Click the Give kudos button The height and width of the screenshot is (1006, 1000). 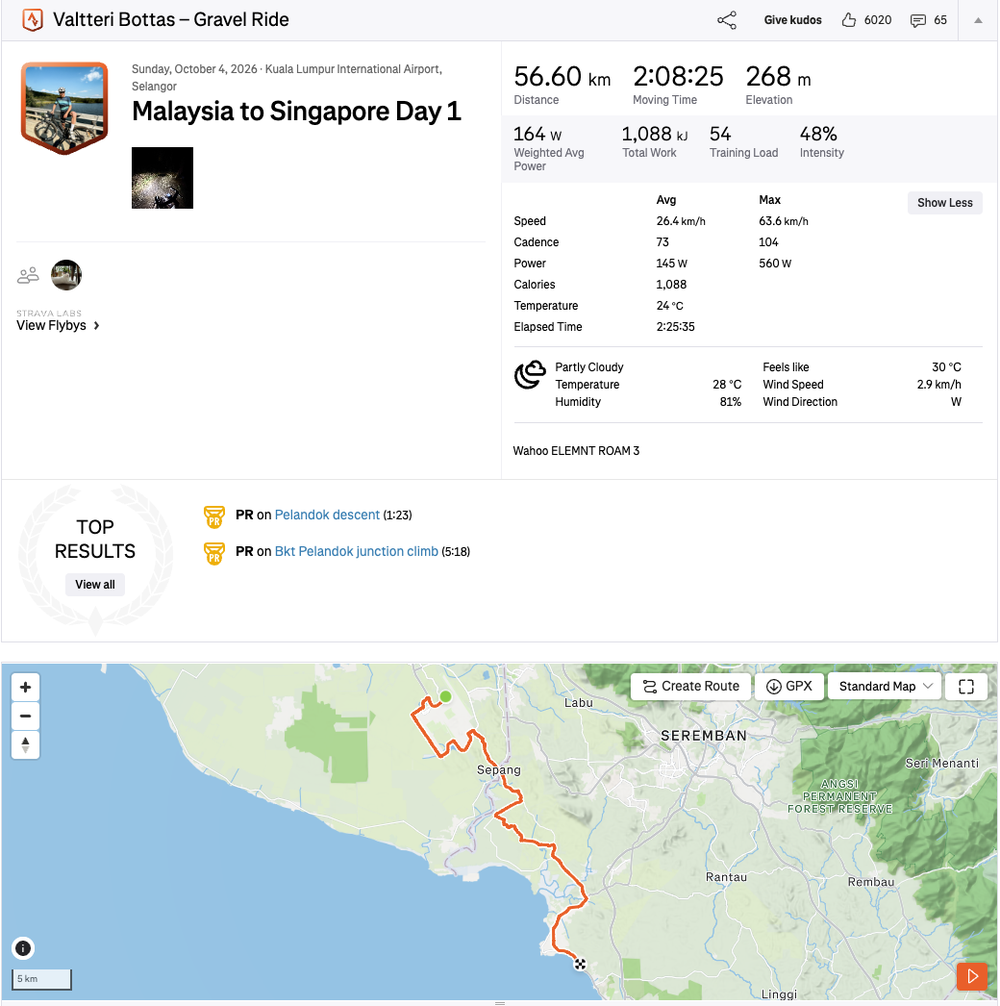793,20
